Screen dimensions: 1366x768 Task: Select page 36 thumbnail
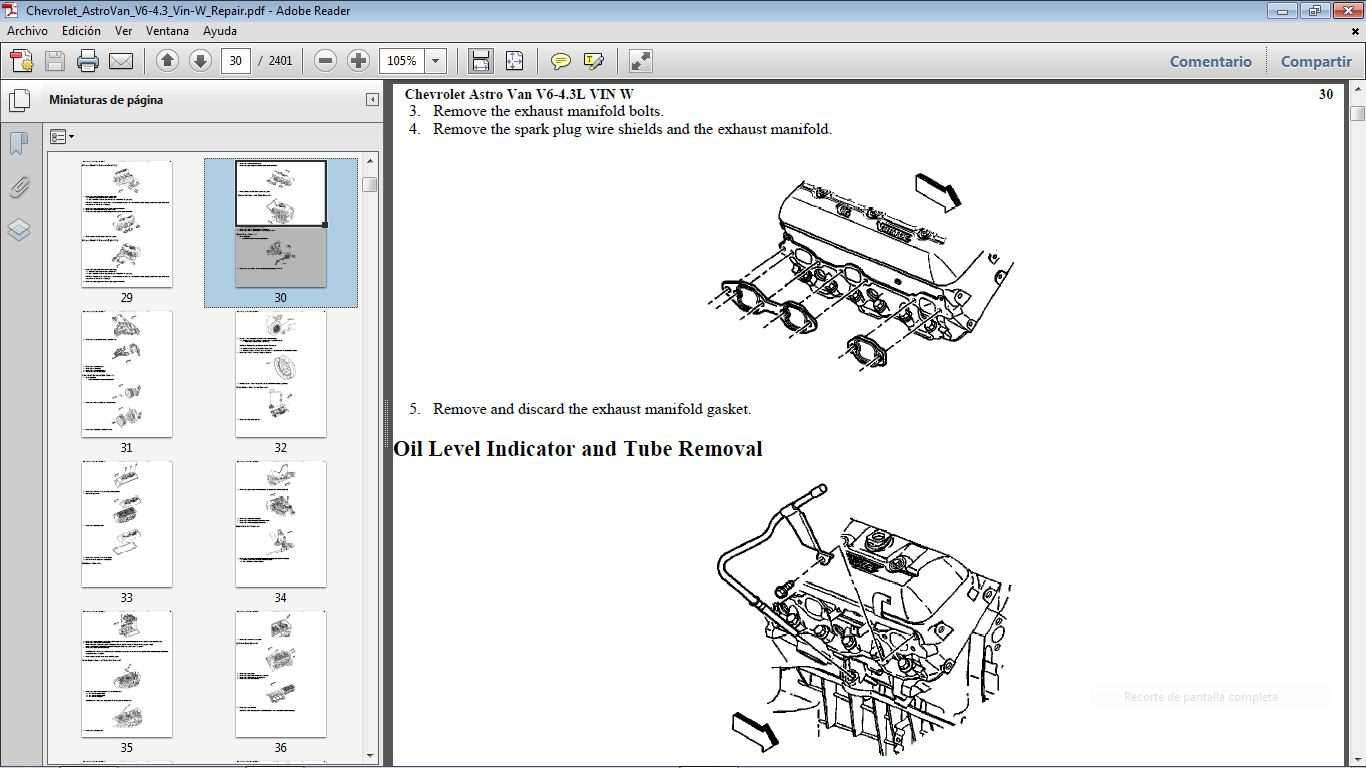280,674
